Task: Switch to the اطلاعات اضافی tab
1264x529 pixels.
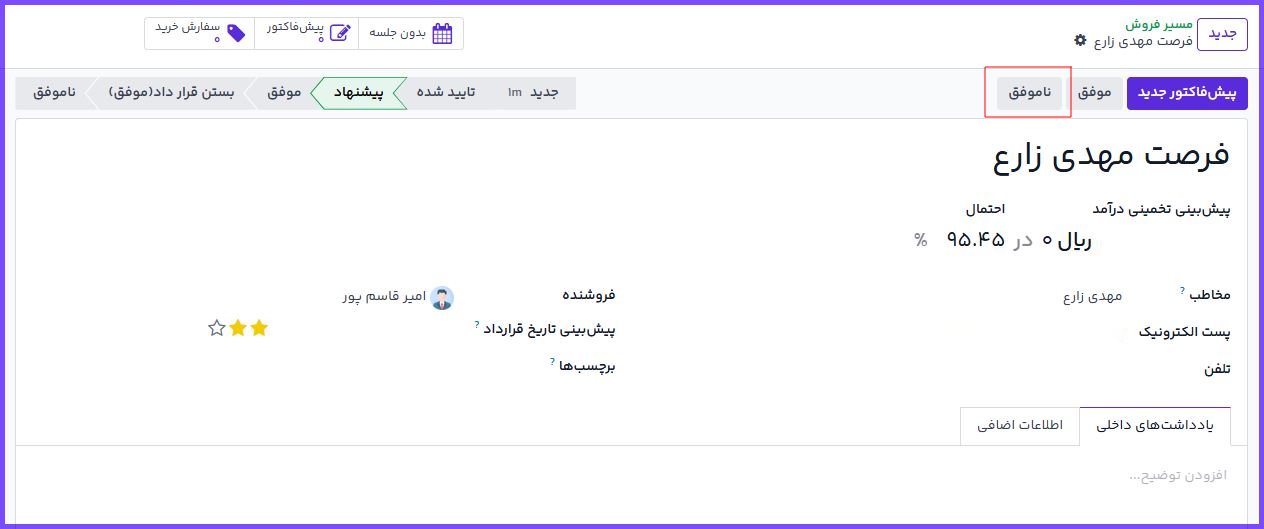Action: pyautogui.click(x=1013, y=425)
